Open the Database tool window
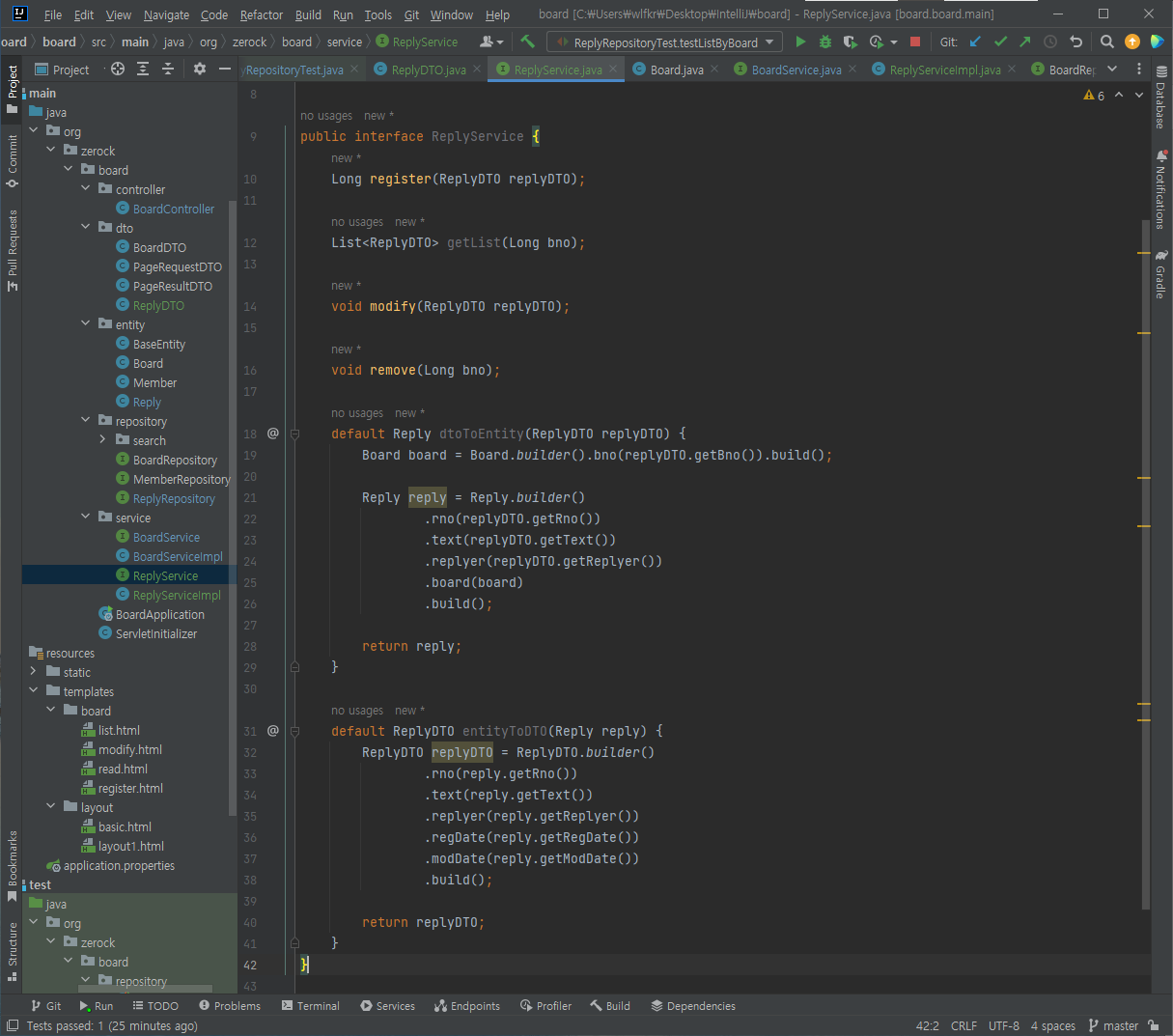 tap(1160, 97)
